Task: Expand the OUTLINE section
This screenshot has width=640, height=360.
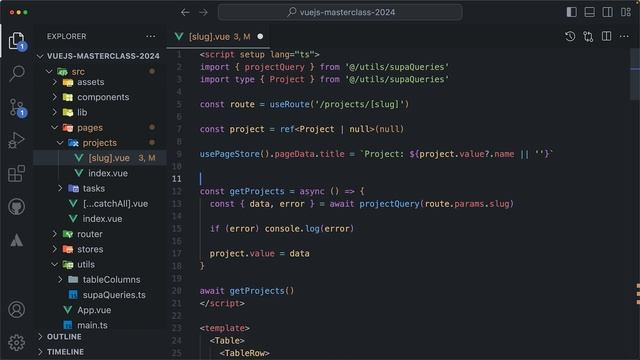Action: coord(40,337)
